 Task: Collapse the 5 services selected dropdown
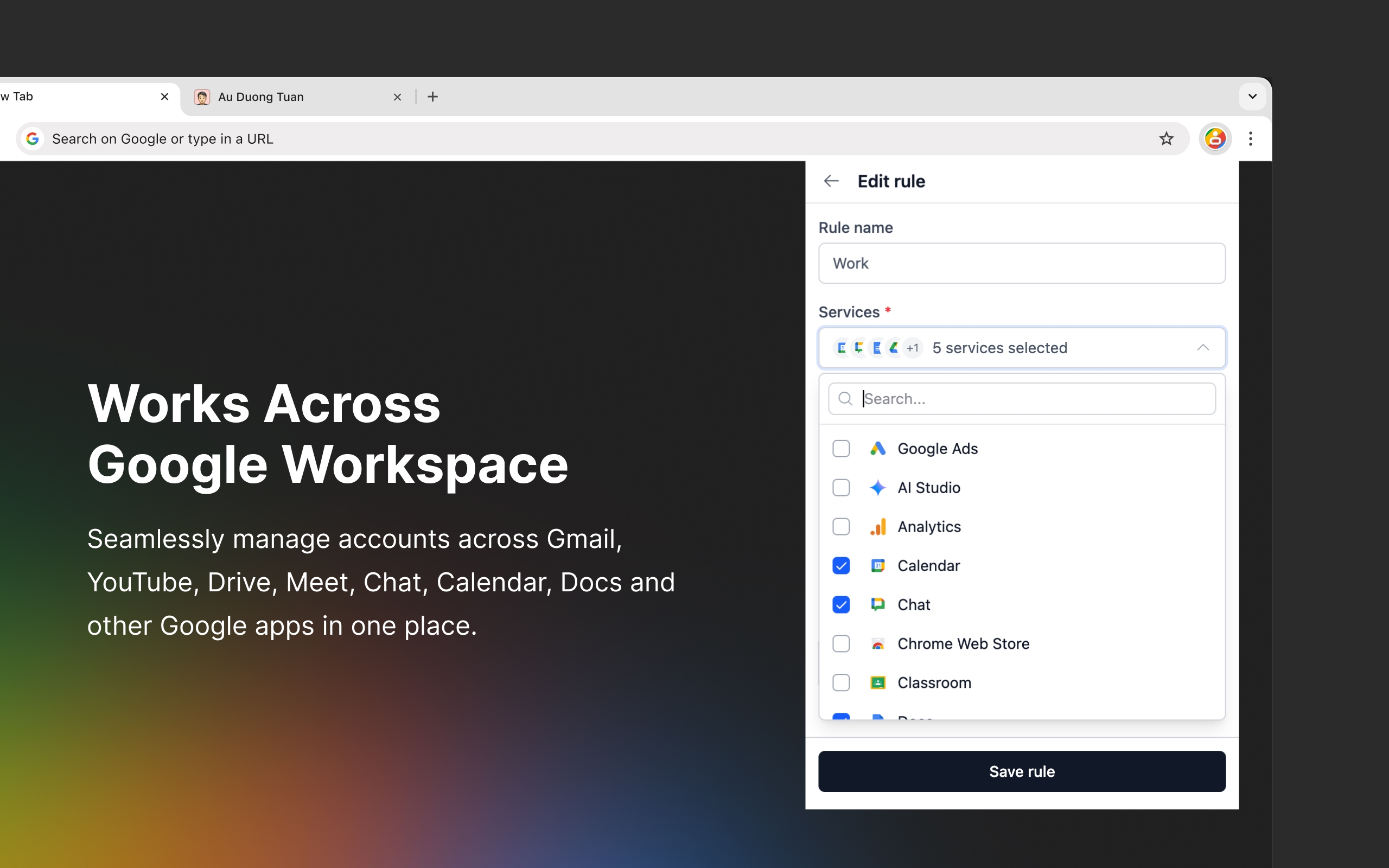(x=1202, y=347)
